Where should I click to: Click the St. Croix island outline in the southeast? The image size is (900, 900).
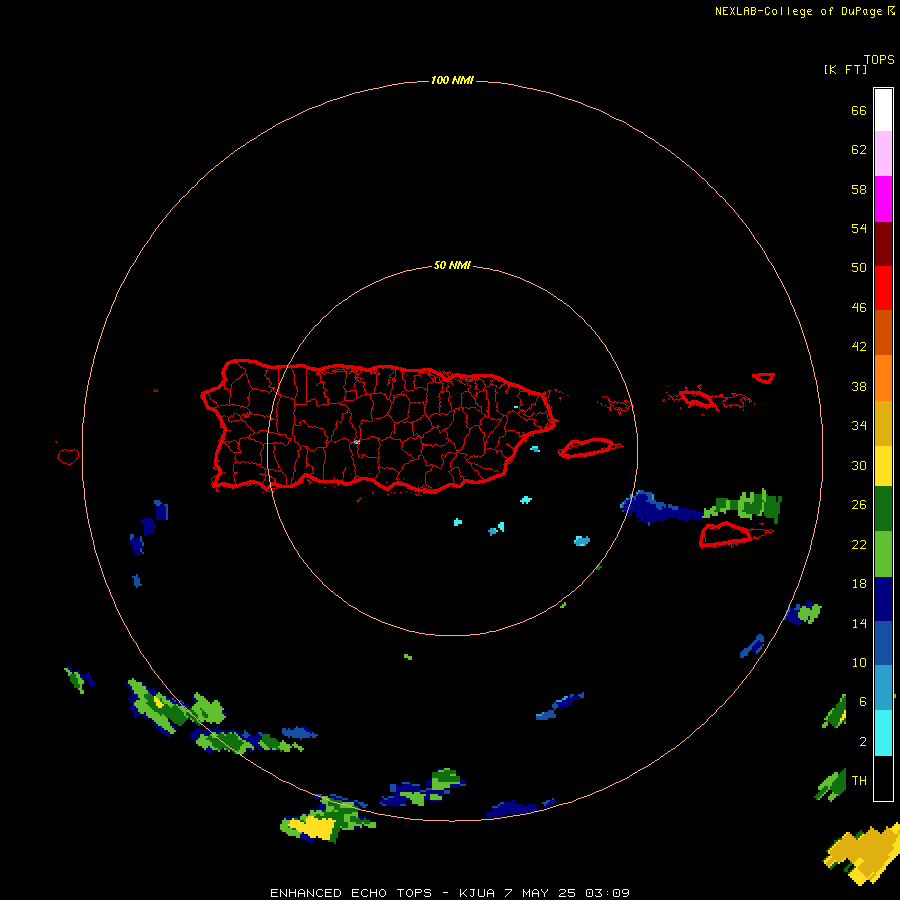coord(728,534)
